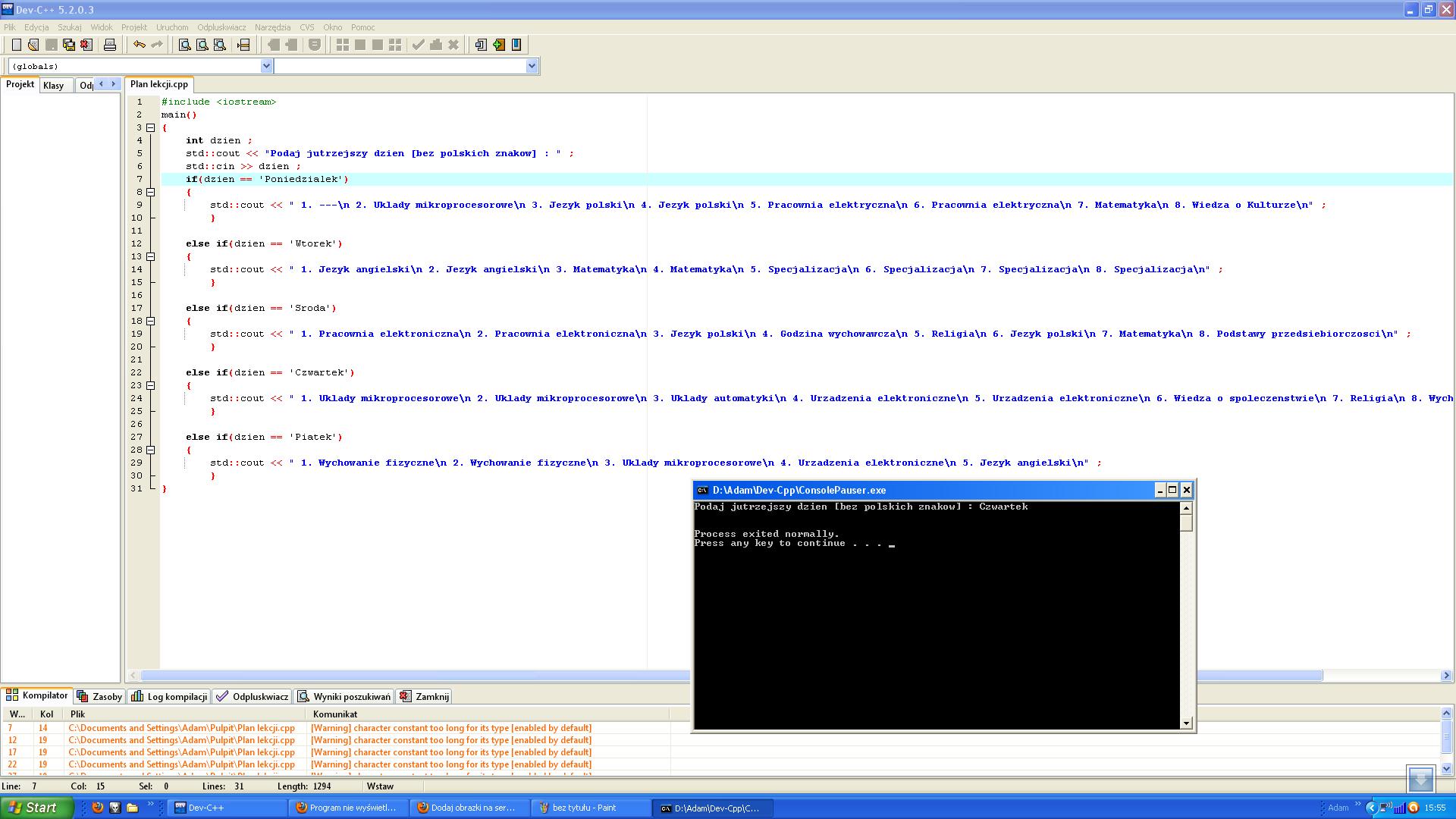Click the Open file toolbar icon
The width and height of the screenshot is (1456, 819).
point(33,45)
